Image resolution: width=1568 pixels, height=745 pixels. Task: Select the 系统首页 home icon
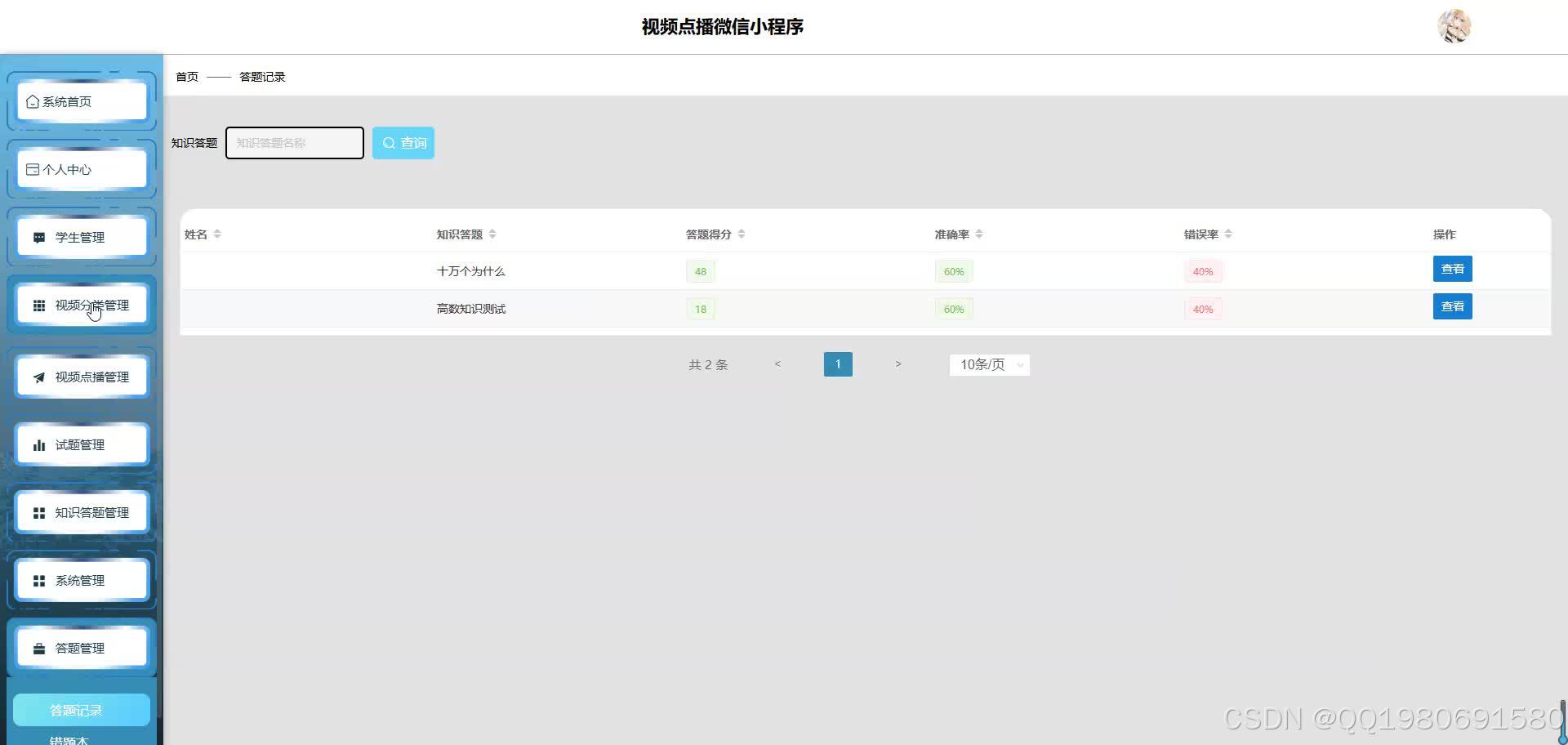[33, 101]
